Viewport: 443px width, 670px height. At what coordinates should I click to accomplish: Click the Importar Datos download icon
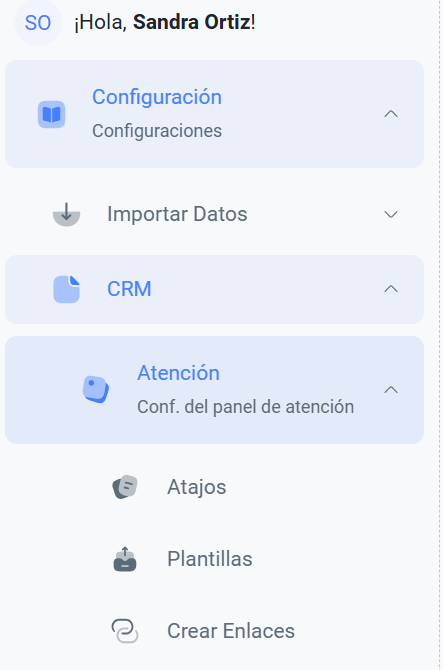(66, 214)
